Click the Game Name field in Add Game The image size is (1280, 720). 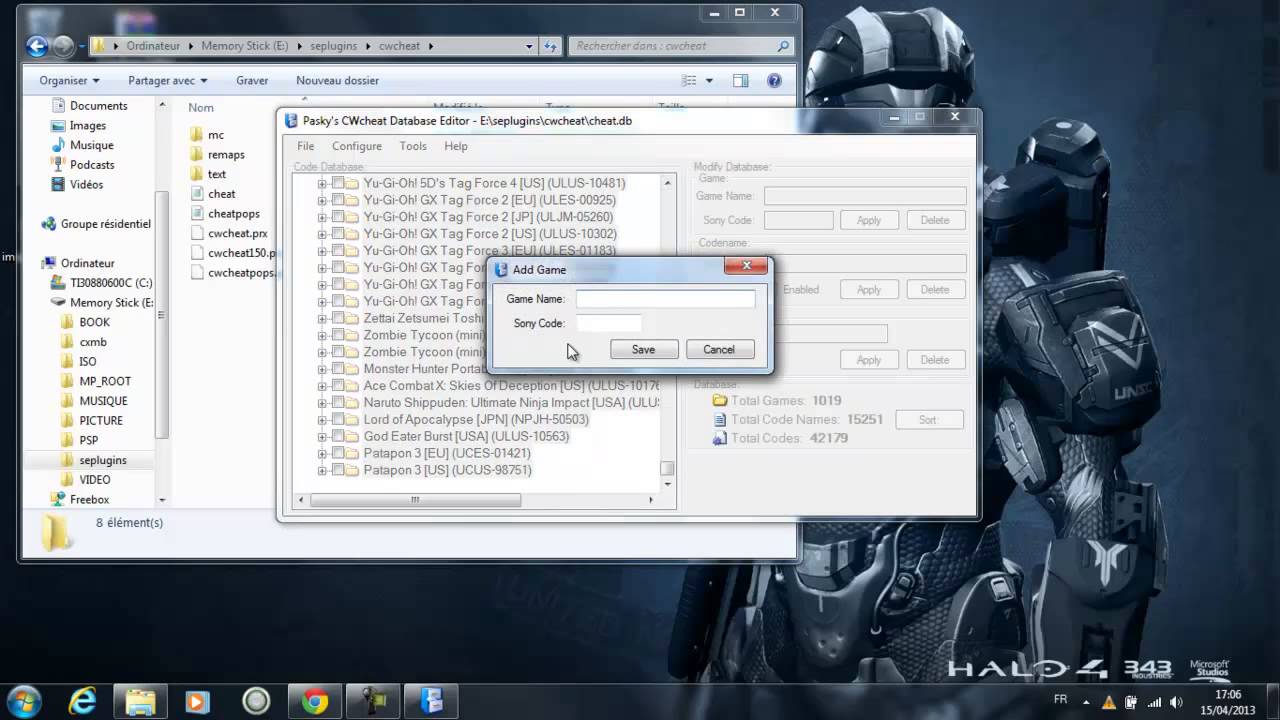[x=665, y=299]
